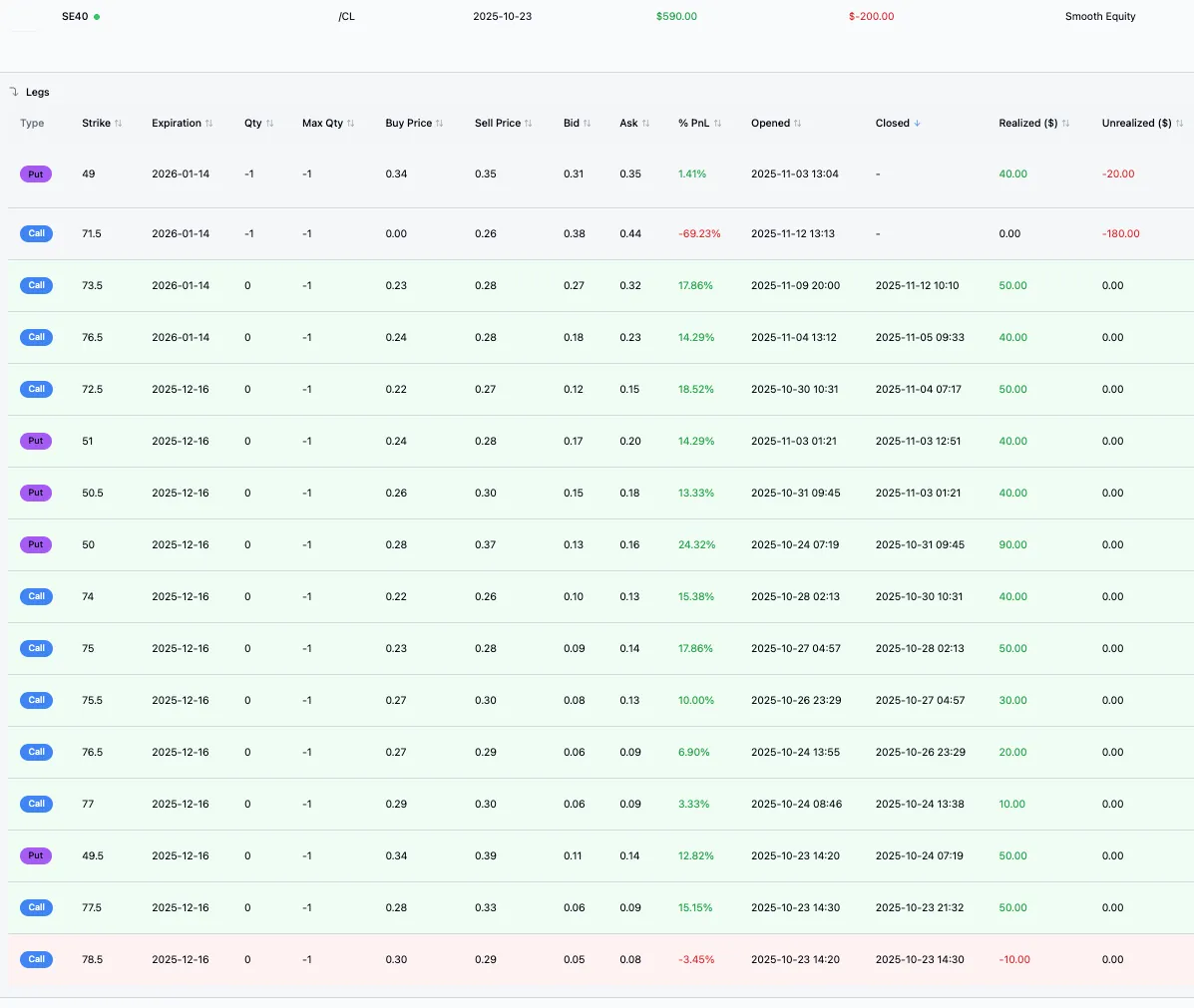Click the 3.33% PnL value
The image size is (1194, 1008).
693,804
